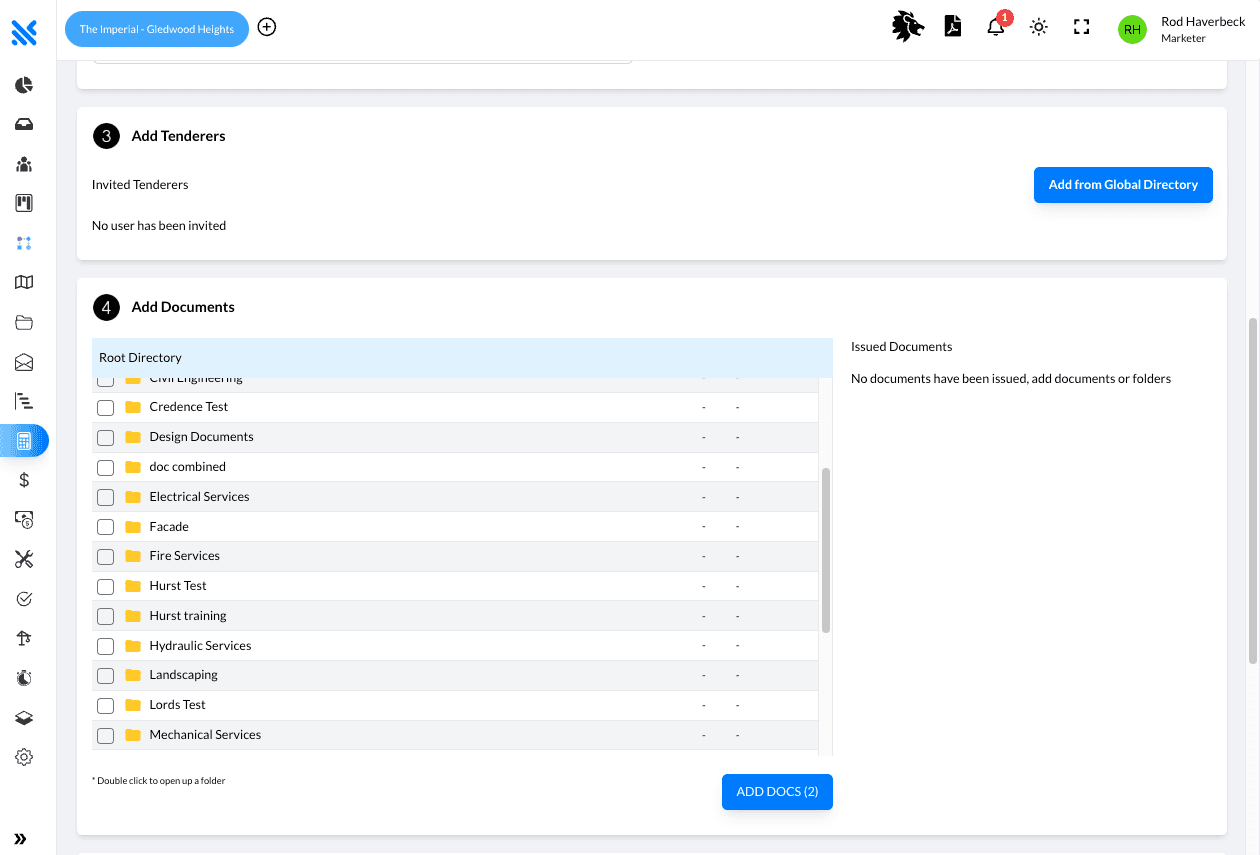Viewport: 1260px width, 855px height.
Task: Open the crane sidebar icon
Action: [x=24, y=638]
